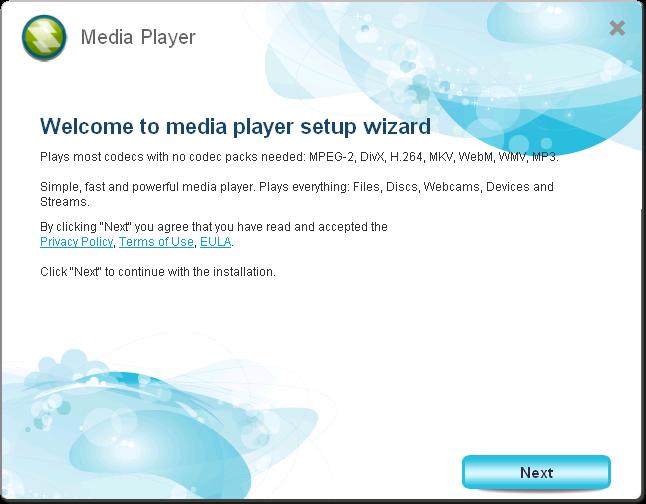
Task: Click the blue swirl artwork in the top-right corner
Action: click(x=540, y=90)
